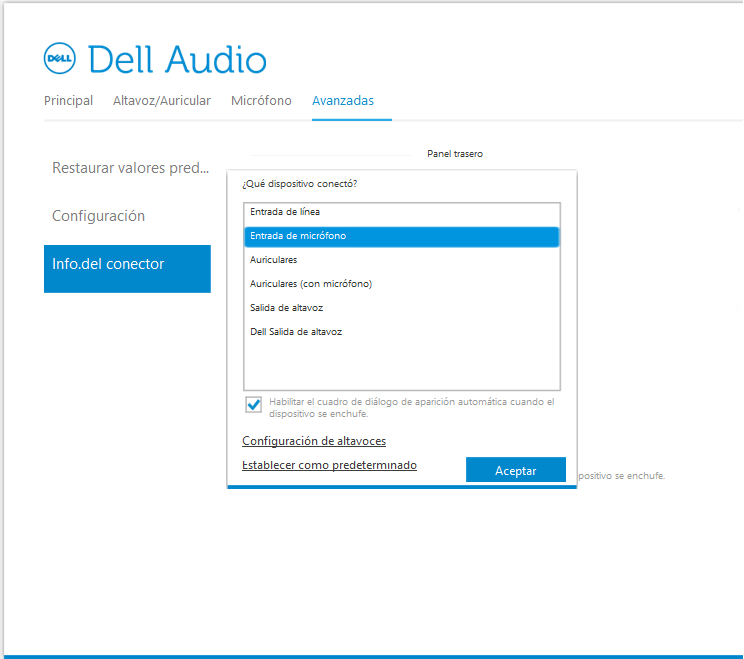This screenshot has width=744, height=659.
Task: Click the Panel trasero label
Action: pyautogui.click(x=455, y=154)
